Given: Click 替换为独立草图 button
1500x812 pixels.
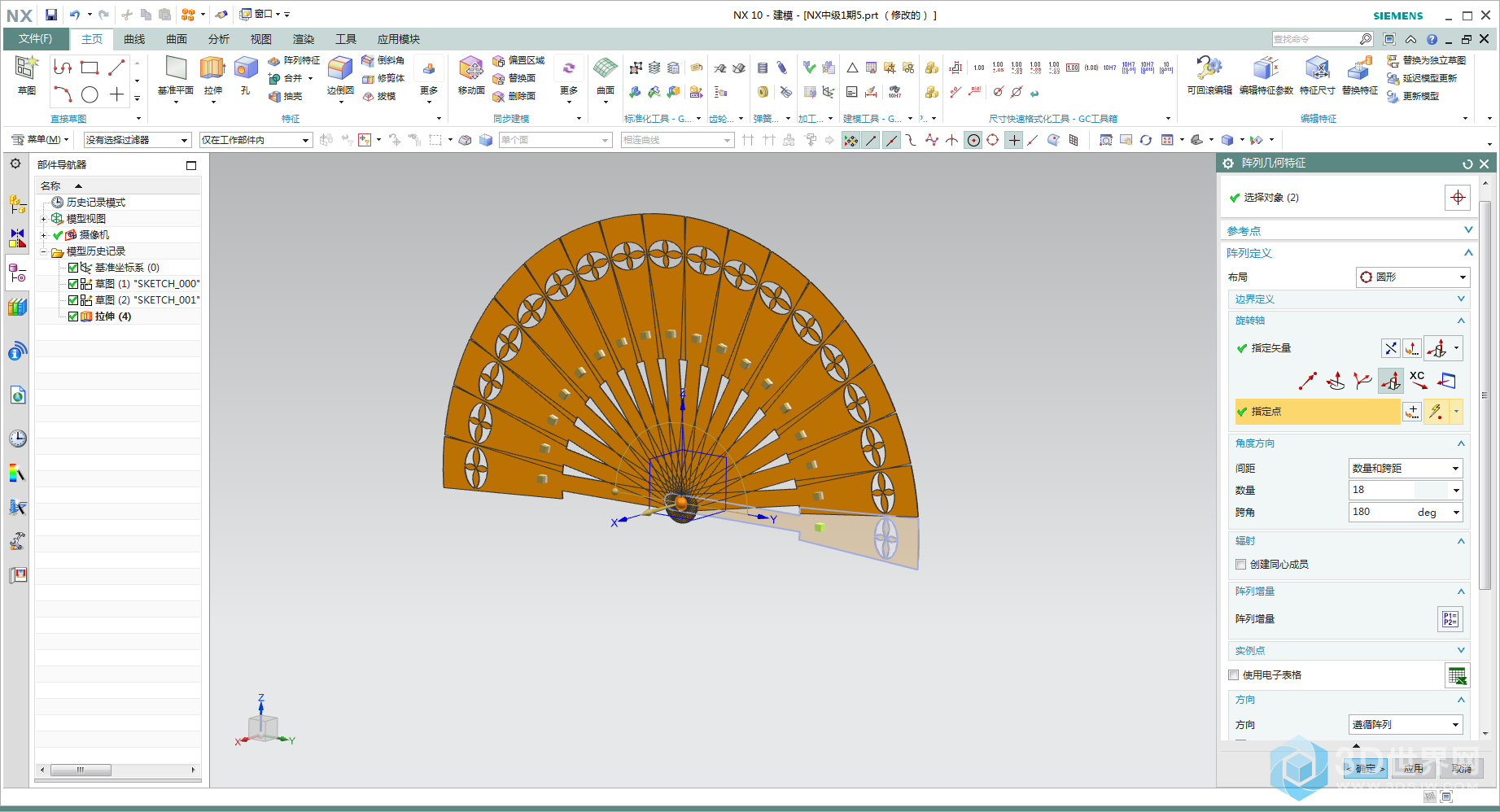Looking at the screenshot, I should point(1427,60).
